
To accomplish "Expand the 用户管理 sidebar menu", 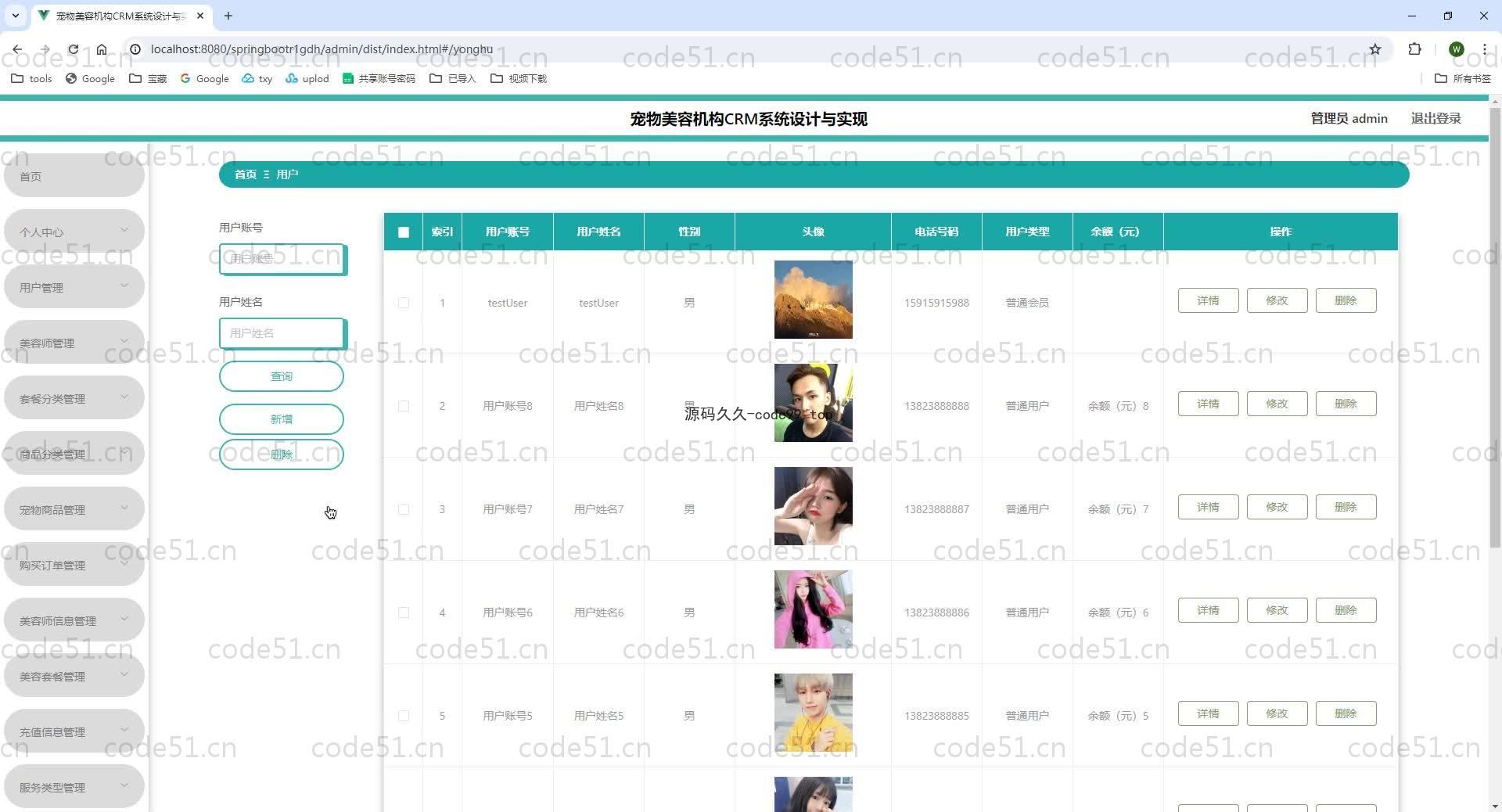I will pyautogui.click(x=74, y=287).
